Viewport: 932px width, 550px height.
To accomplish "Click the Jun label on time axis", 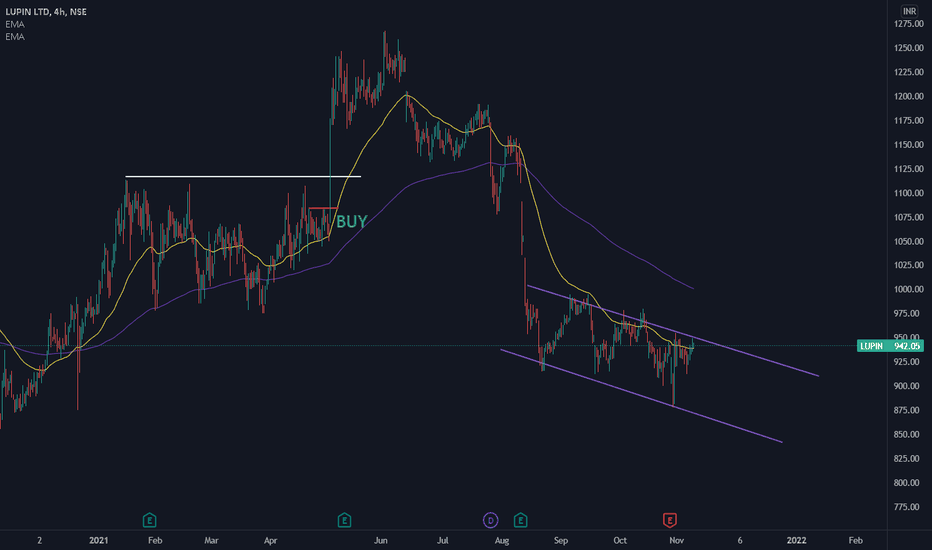I will point(380,540).
